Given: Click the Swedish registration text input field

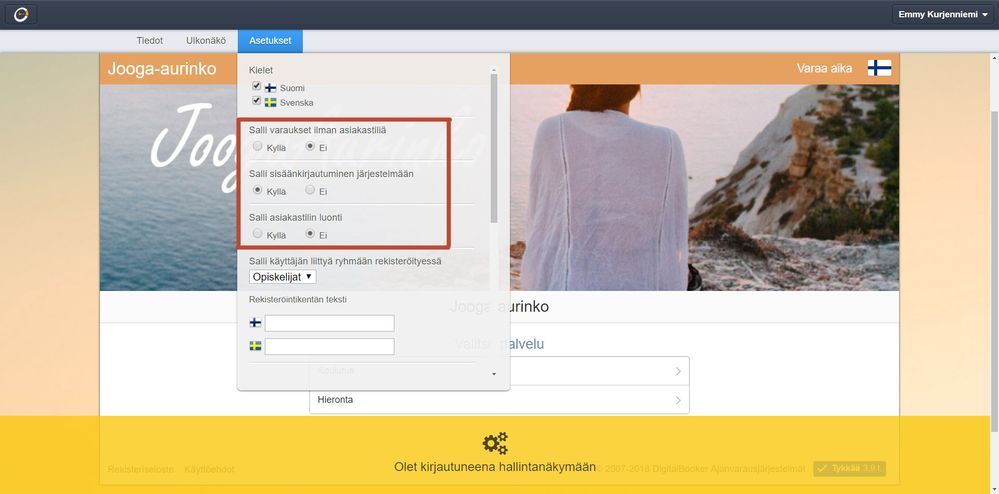Looking at the screenshot, I should tap(329, 347).
